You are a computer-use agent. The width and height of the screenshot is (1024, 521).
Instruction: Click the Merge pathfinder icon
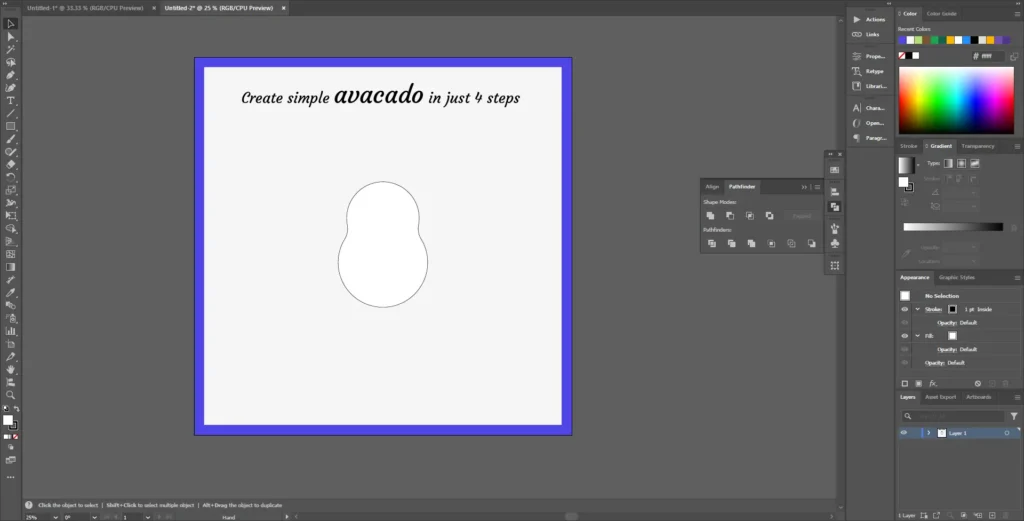coord(751,244)
